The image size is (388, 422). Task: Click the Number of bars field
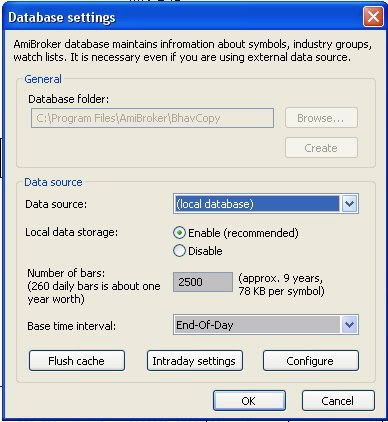point(203,282)
